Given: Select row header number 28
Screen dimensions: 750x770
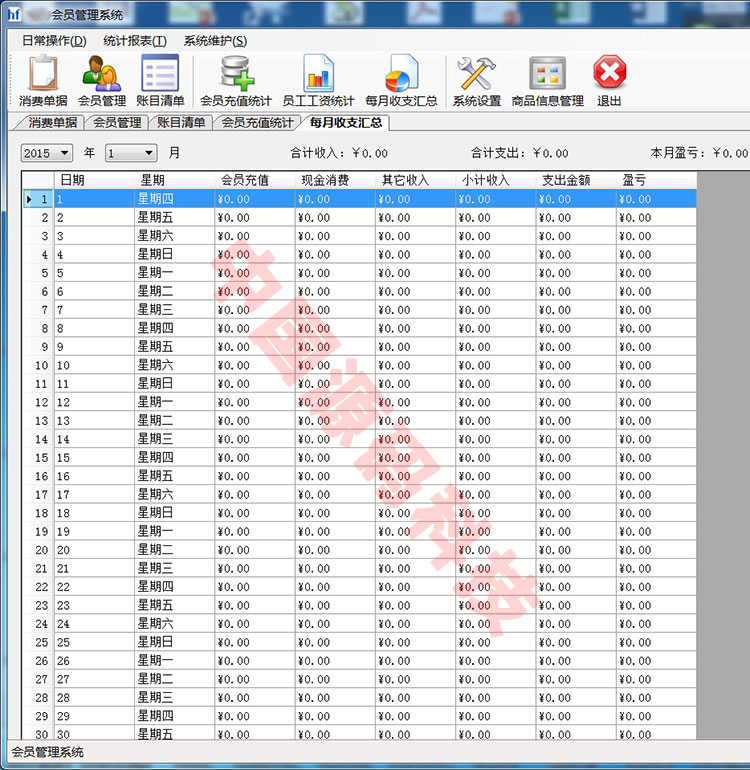Looking at the screenshot, I should tap(39, 698).
